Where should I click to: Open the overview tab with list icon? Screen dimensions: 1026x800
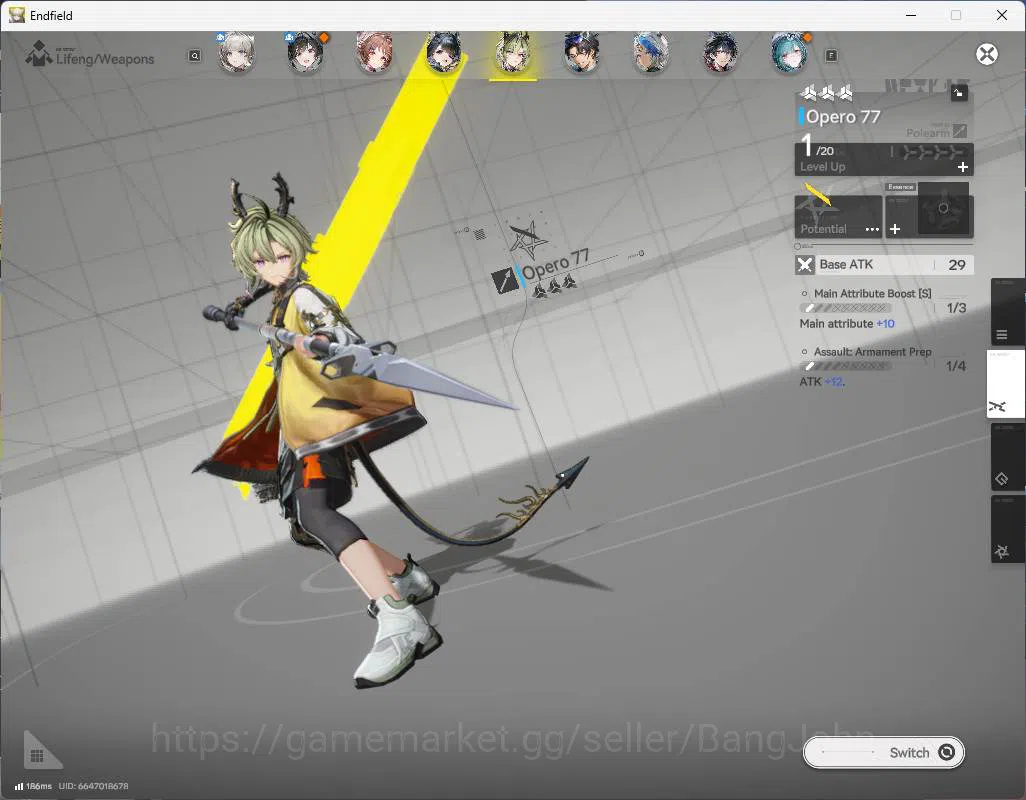[x=1006, y=313]
